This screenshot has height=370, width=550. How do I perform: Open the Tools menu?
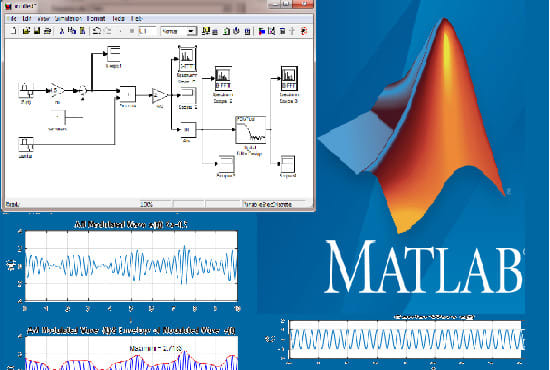(x=119, y=19)
